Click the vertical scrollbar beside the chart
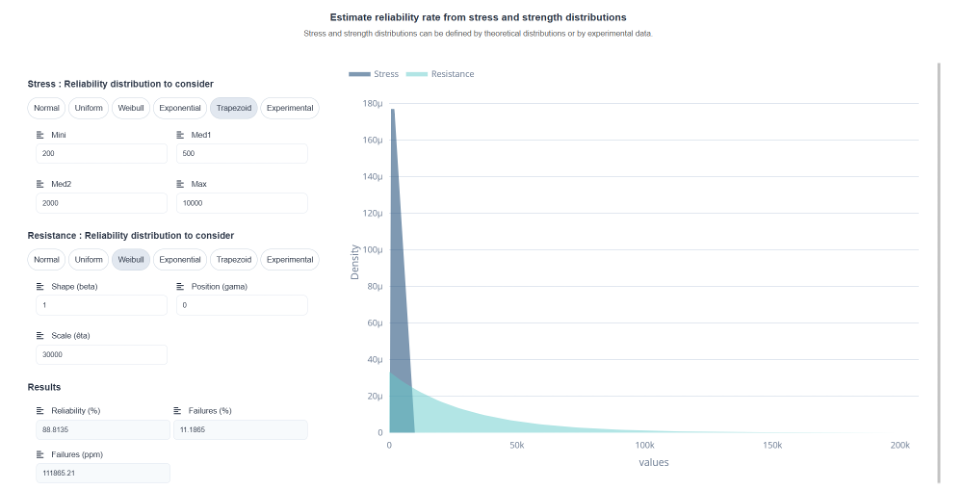The height and width of the screenshot is (490, 964). click(939, 273)
